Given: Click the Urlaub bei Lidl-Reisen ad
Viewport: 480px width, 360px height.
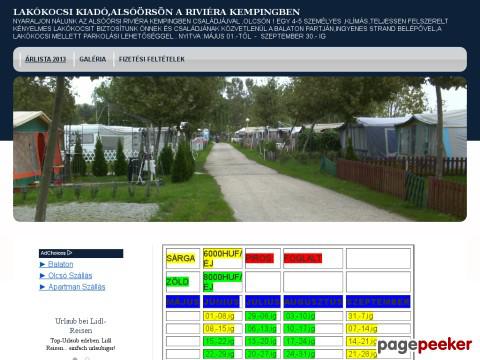Looking at the screenshot, I should click(81, 326).
